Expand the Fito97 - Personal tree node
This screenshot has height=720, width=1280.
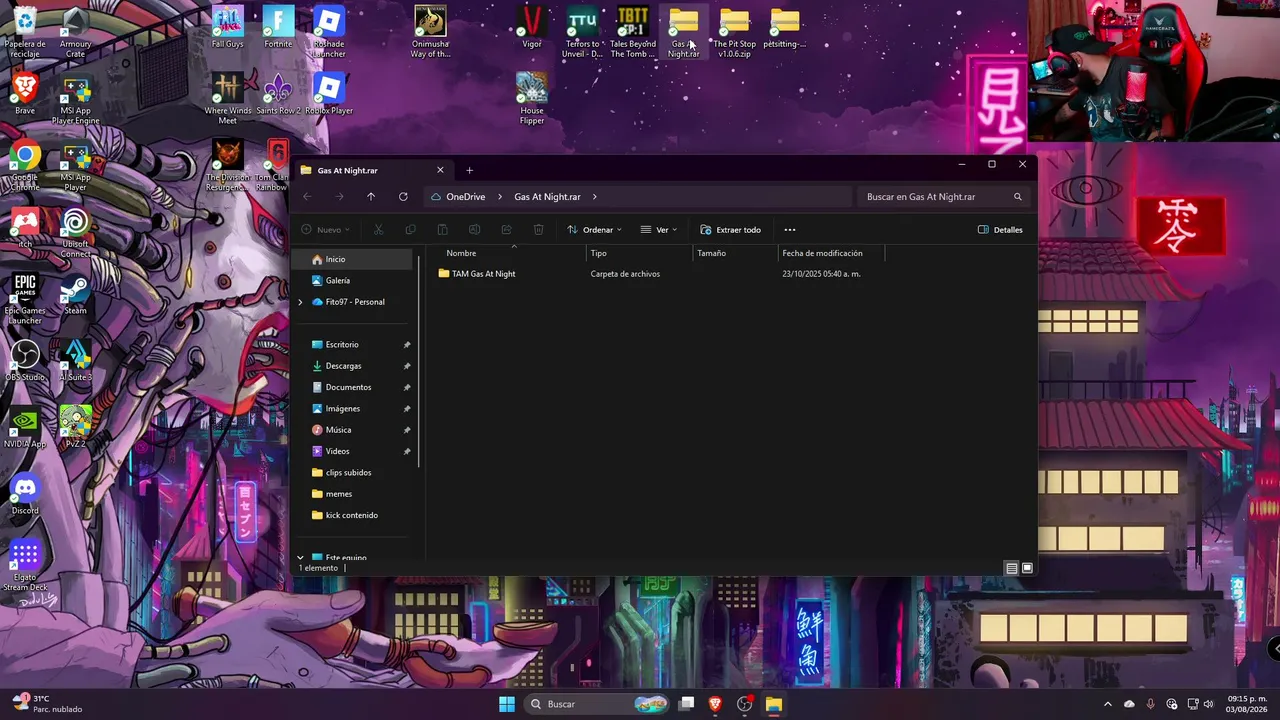[x=300, y=302]
